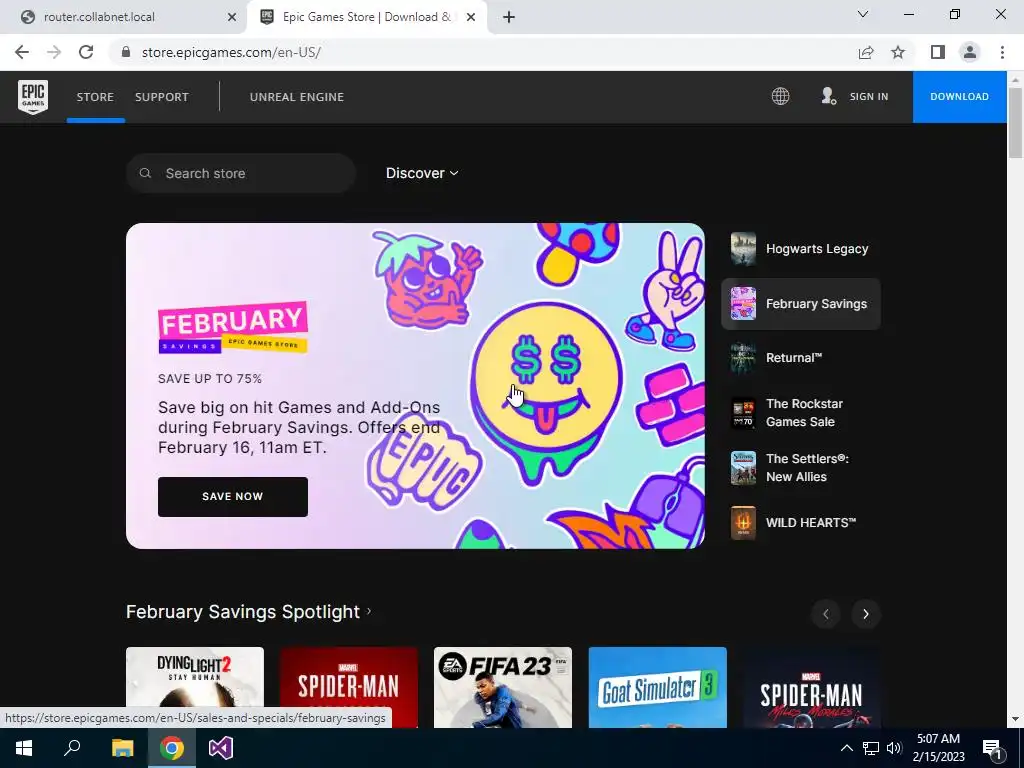Open the red Marvel's Spider-Man card
This screenshot has width=1024, height=768.
pos(349,687)
